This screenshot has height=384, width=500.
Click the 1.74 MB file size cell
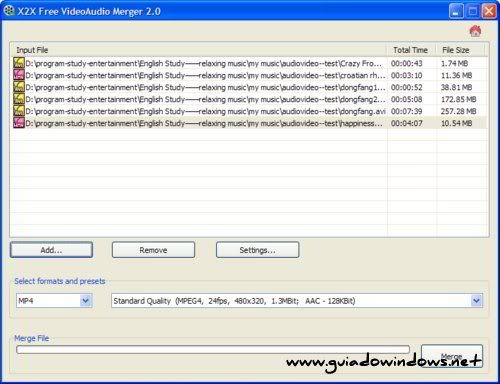coord(454,63)
